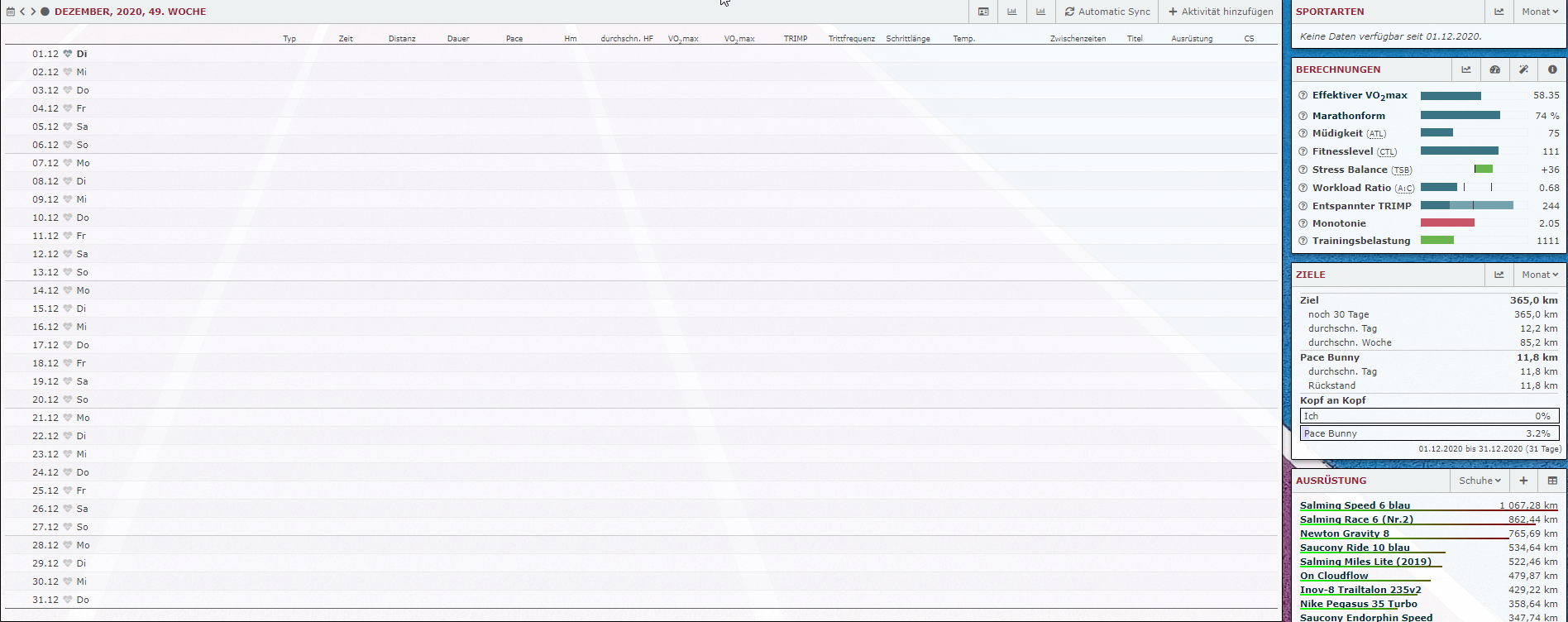Image resolution: width=1568 pixels, height=622 pixels.
Task: Click the magic wand icon in Berechnungen
Action: point(1523,69)
